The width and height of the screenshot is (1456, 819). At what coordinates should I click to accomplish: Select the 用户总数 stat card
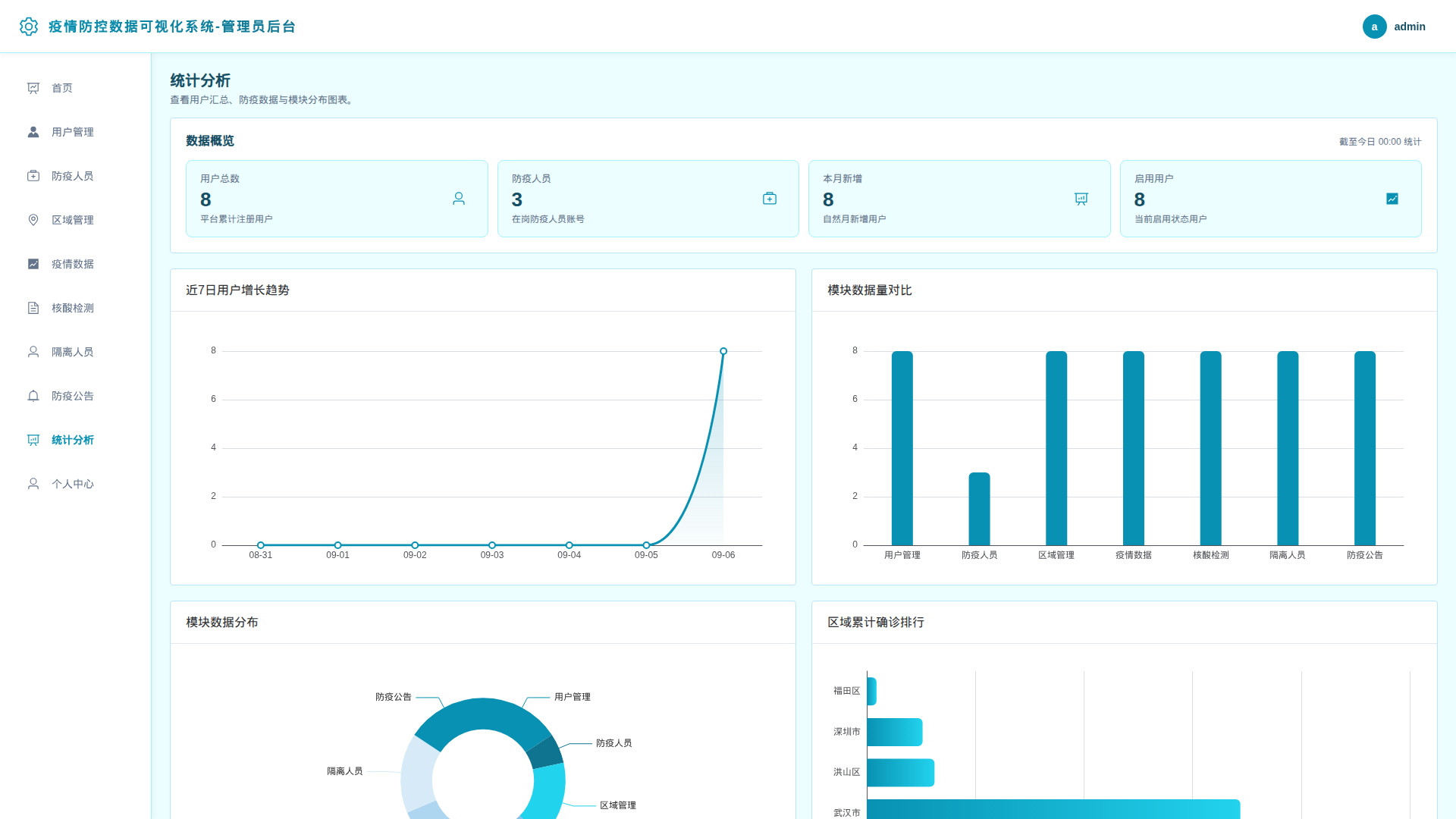pyautogui.click(x=337, y=199)
